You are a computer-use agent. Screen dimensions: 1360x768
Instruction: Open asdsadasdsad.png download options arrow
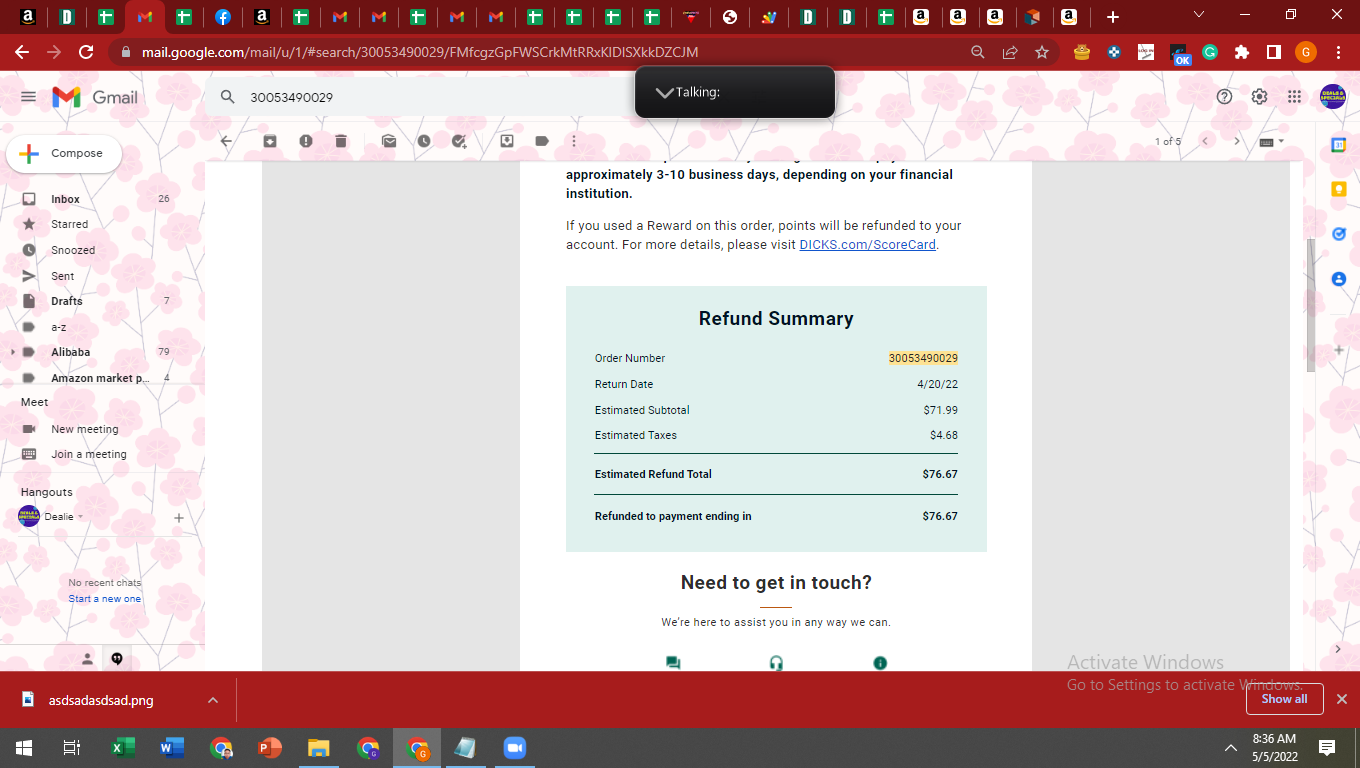(212, 700)
